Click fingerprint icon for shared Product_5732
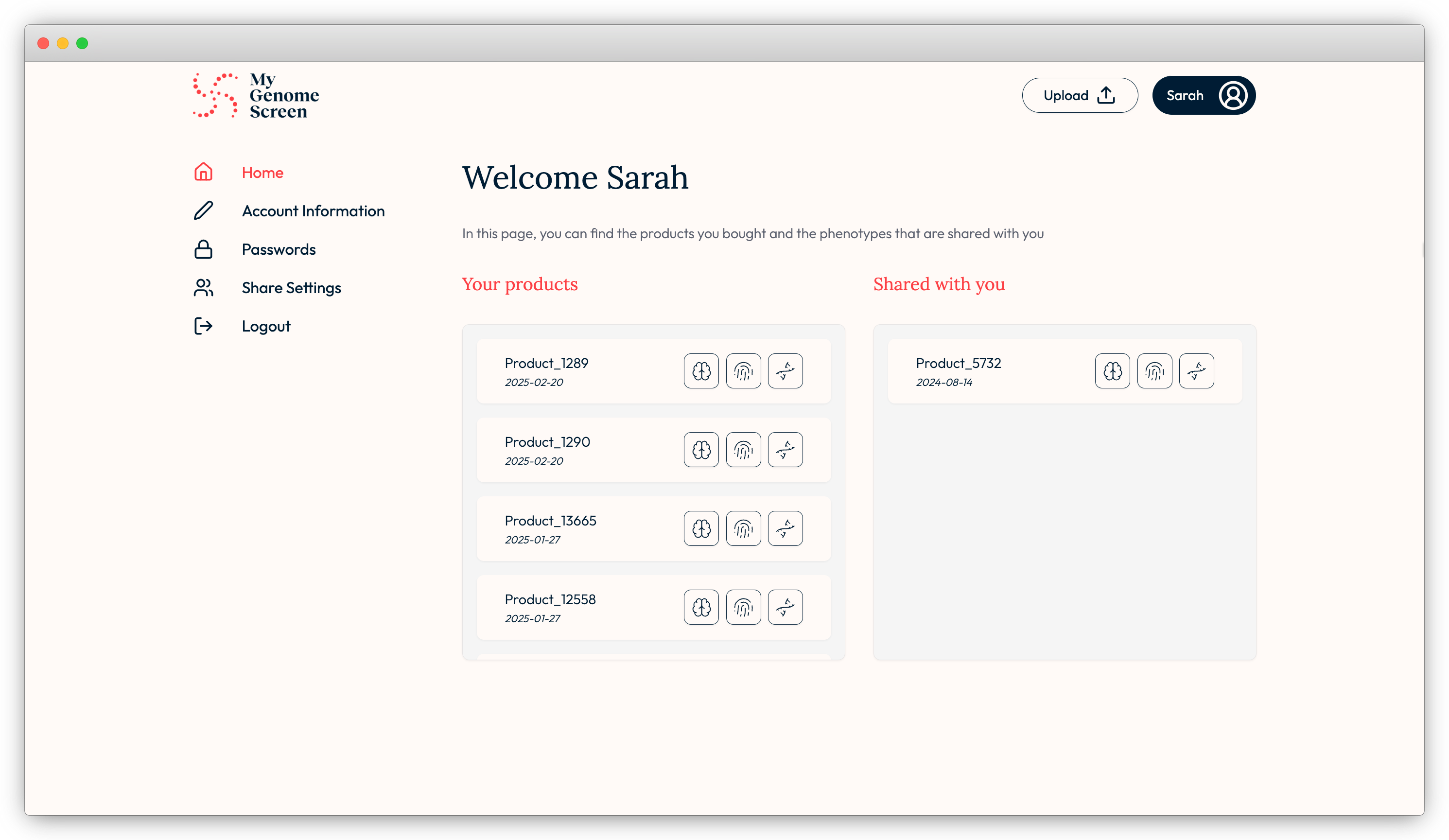1449x840 pixels. pyautogui.click(x=1154, y=371)
